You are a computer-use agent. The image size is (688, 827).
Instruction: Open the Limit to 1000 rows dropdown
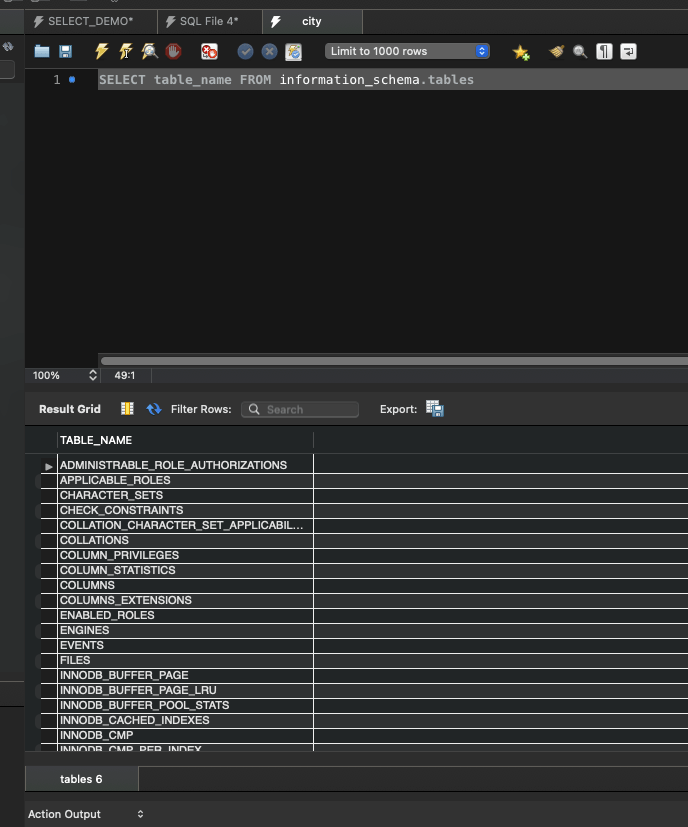[x=407, y=51]
